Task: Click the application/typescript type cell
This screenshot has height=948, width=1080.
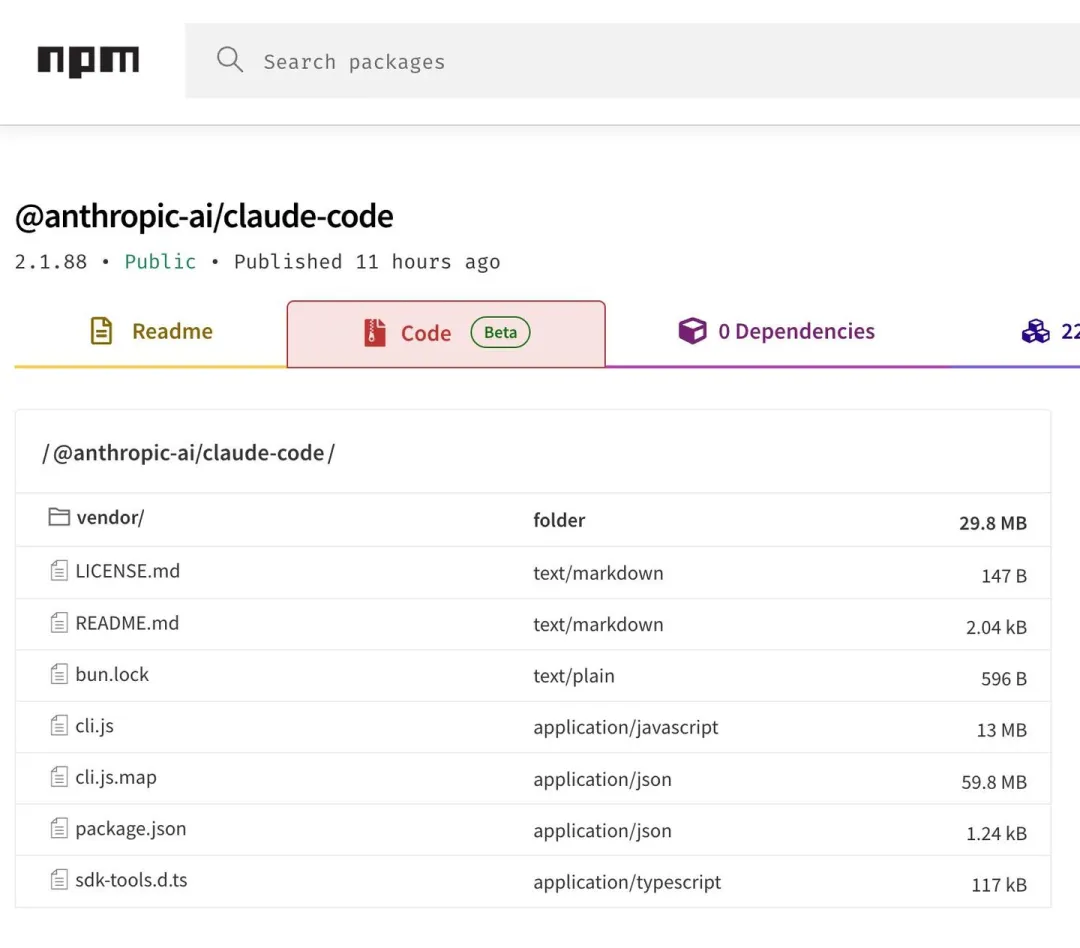Action: click(627, 883)
